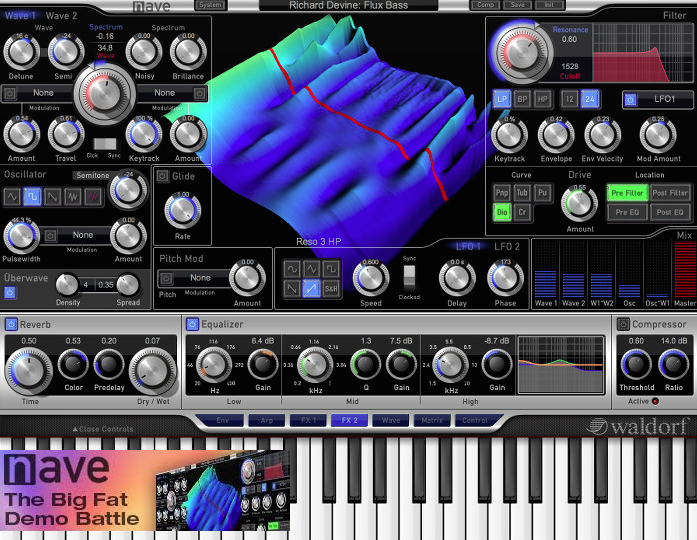Screen dimensions: 697x540
Task: Open the left Spectrum modulation source None dropdown
Action: [44, 93]
